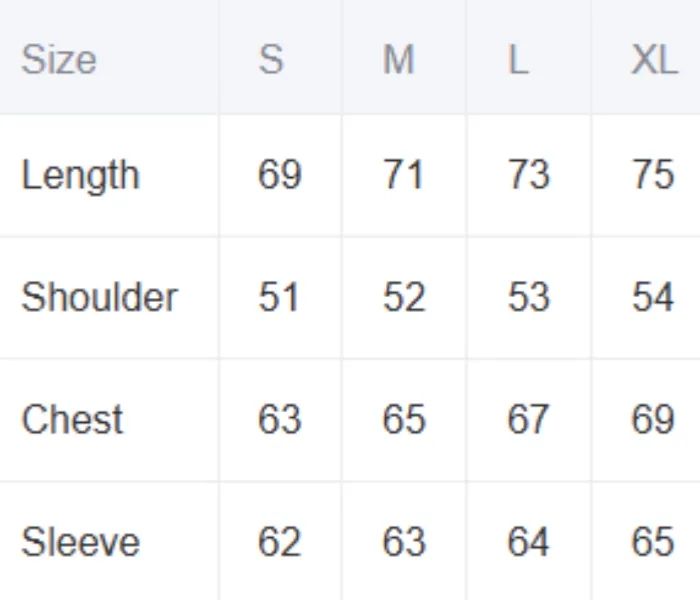Click the Chest value for size S
The width and height of the screenshot is (700, 600).
click(x=279, y=420)
